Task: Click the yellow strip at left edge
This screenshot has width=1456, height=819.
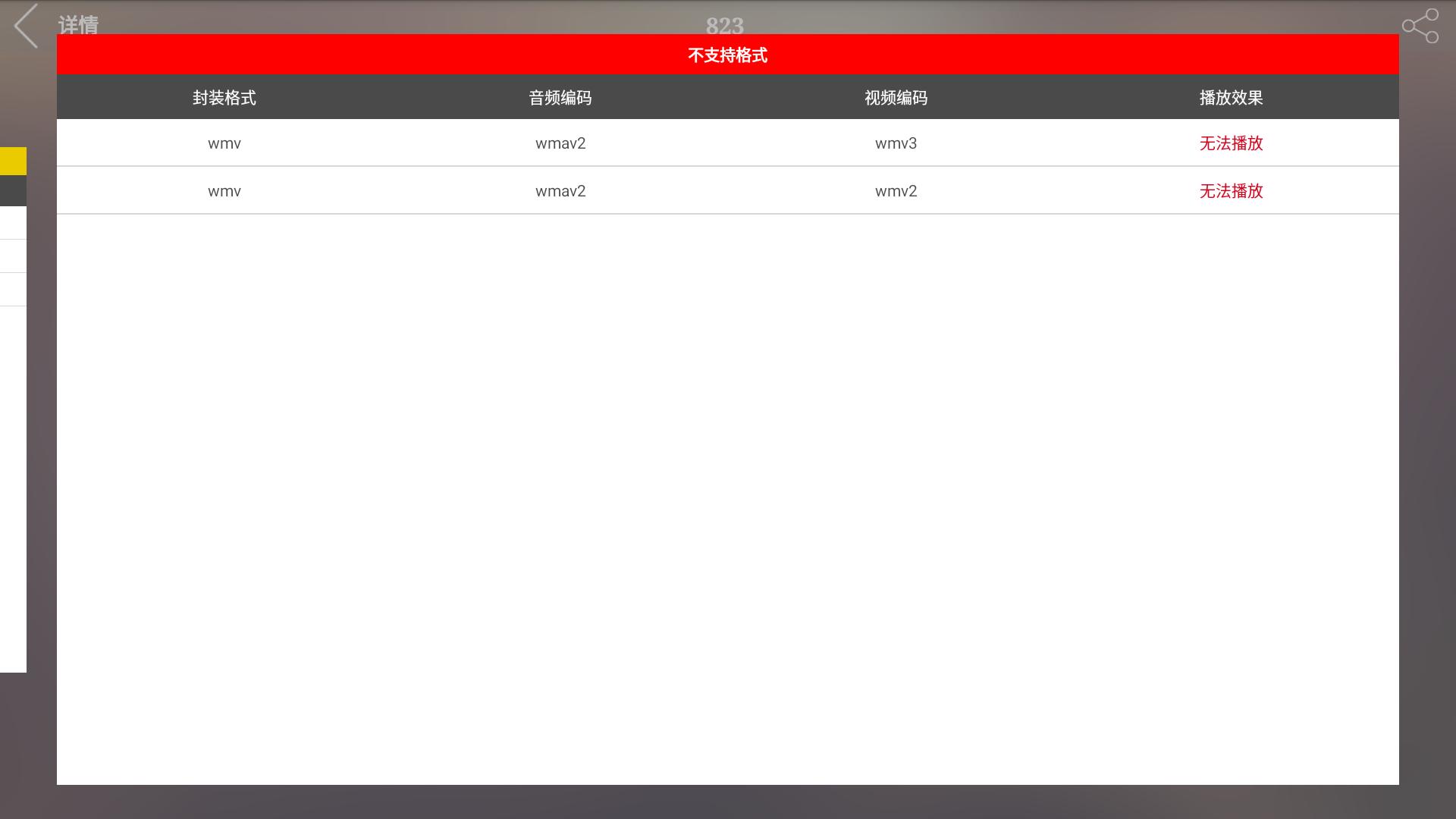Action: coord(13,161)
